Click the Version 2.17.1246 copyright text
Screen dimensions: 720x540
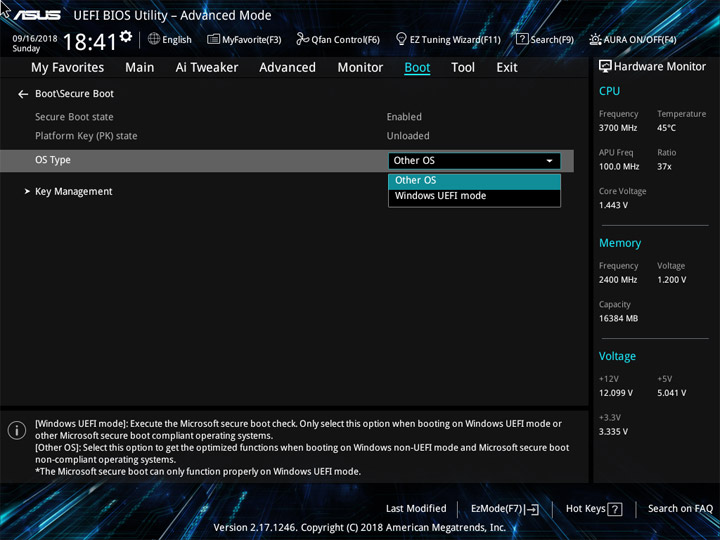coord(360,528)
